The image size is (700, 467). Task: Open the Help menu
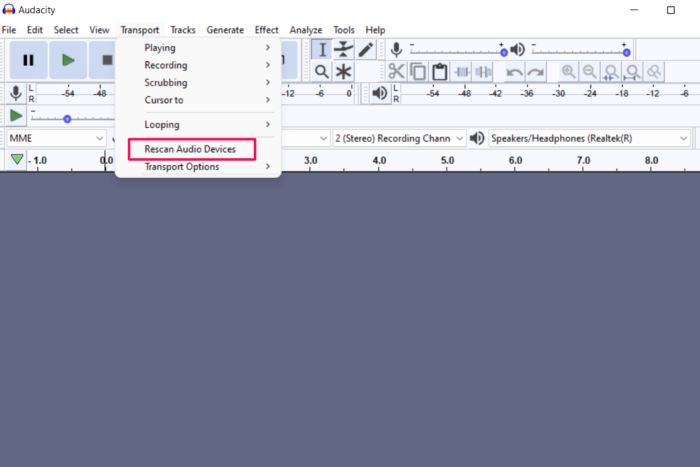point(375,30)
